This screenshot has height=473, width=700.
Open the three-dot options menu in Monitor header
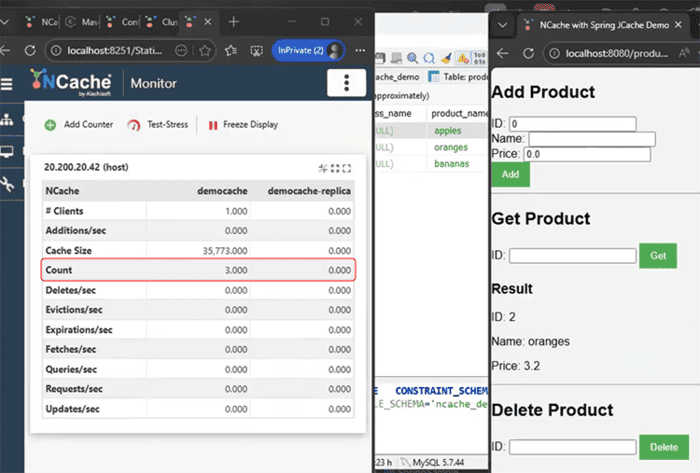pyautogui.click(x=346, y=83)
